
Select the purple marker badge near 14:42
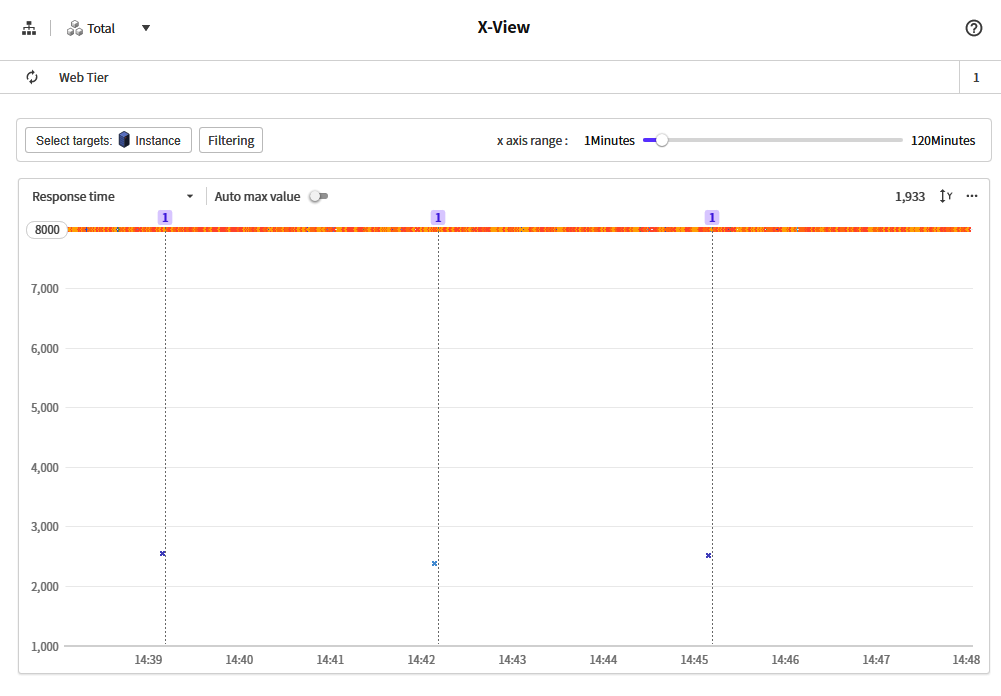coord(438,217)
